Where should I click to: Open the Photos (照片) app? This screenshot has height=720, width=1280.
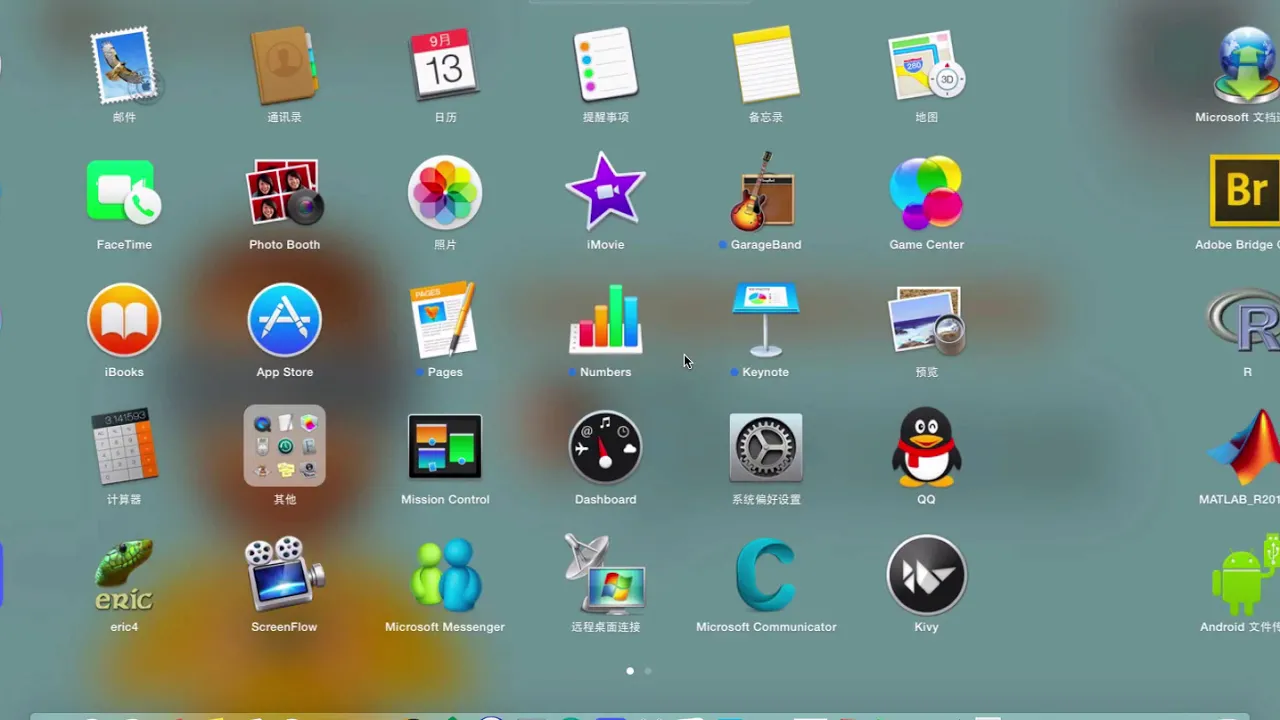pos(445,193)
